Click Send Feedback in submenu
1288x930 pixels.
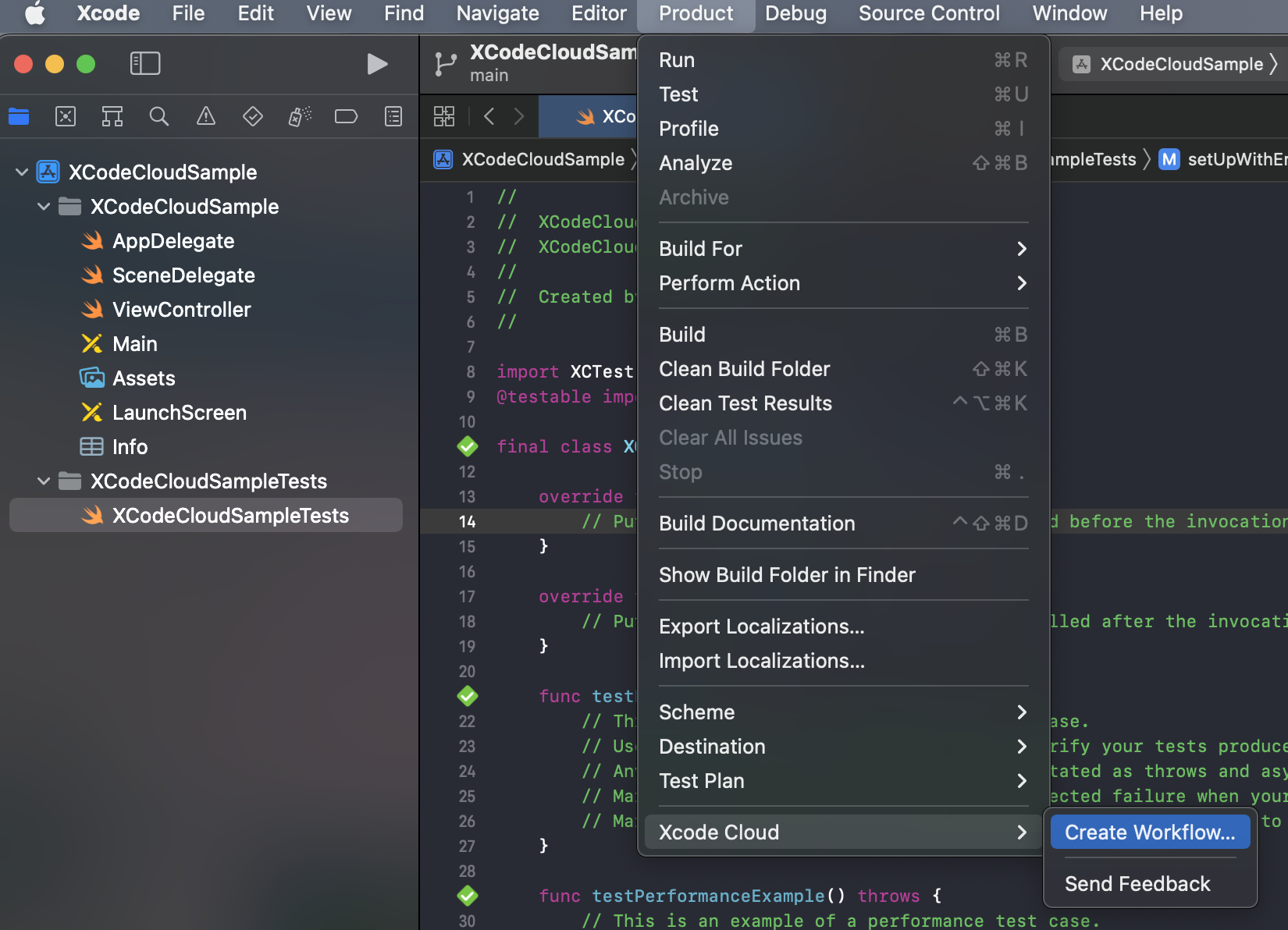[1150, 884]
